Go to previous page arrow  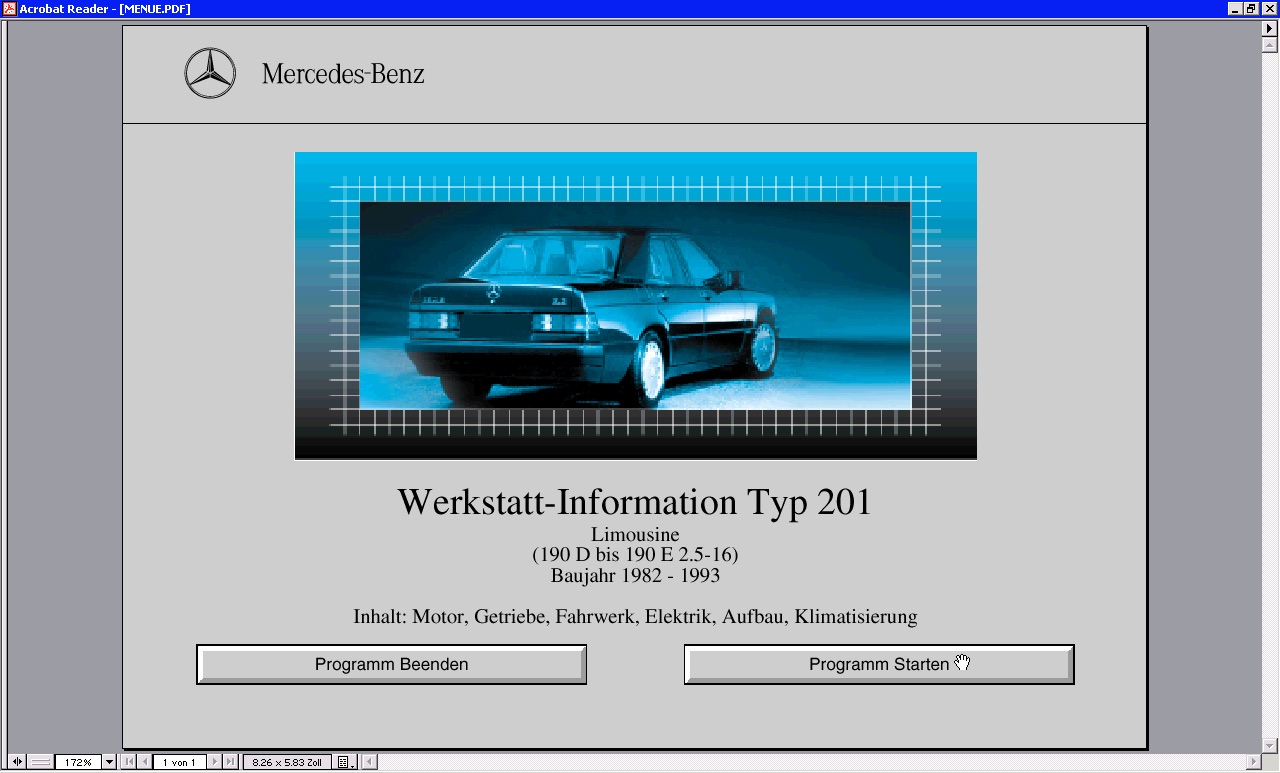(145, 762)
